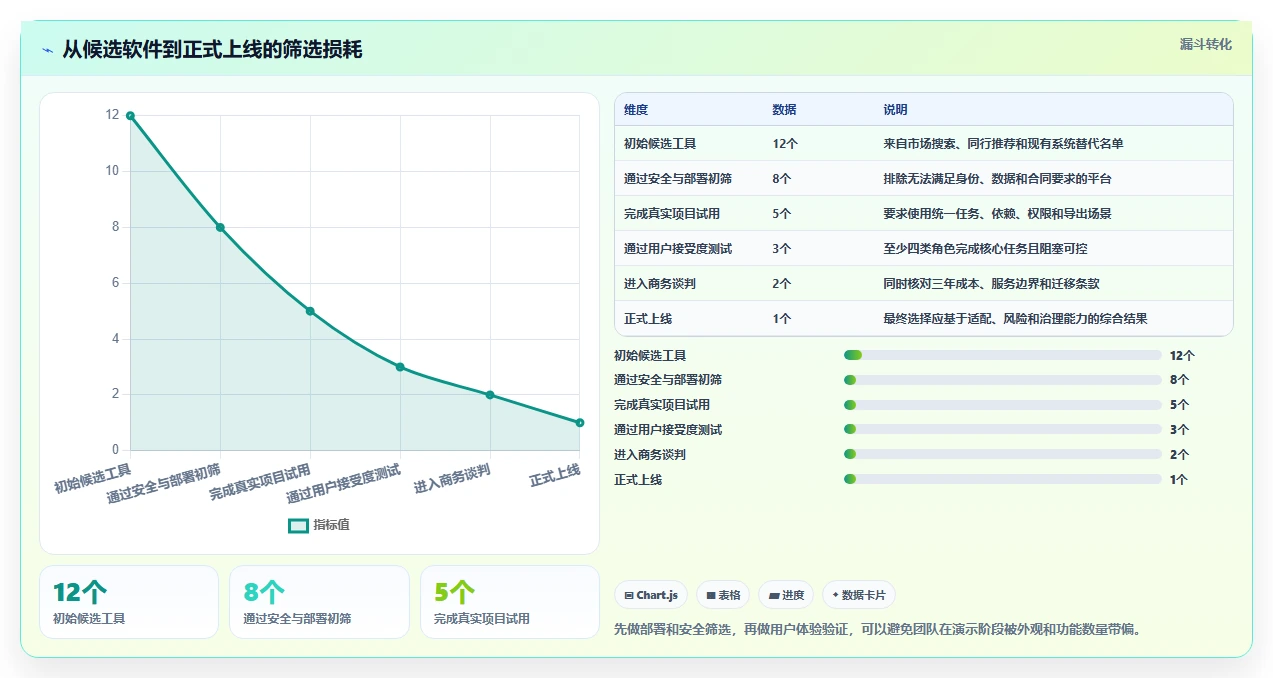Click the 12个 初始候选工具 stat card
This screenshot has width=1273, height=678.
129,602
